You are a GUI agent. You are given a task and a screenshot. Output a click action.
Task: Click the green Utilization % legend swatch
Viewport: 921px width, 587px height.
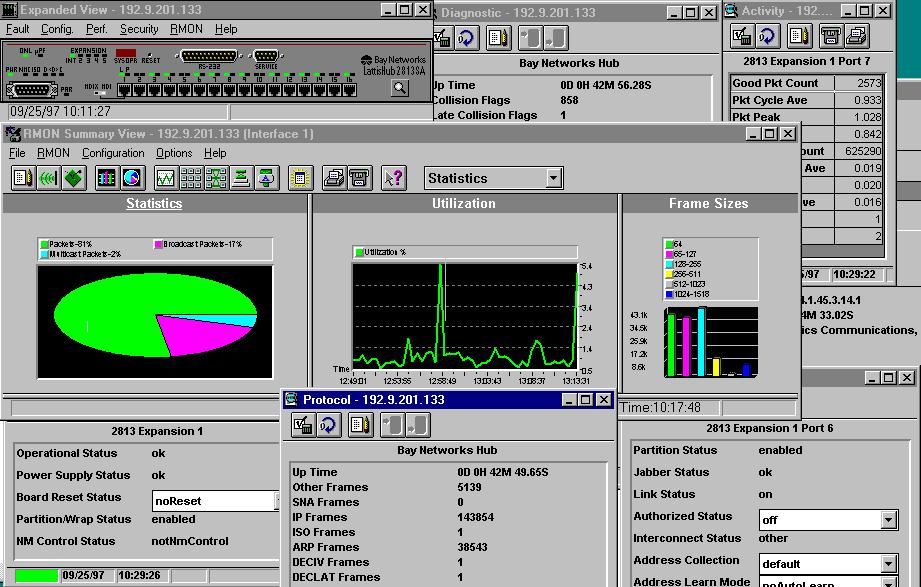pyautogui.click(x=359, y=252)
